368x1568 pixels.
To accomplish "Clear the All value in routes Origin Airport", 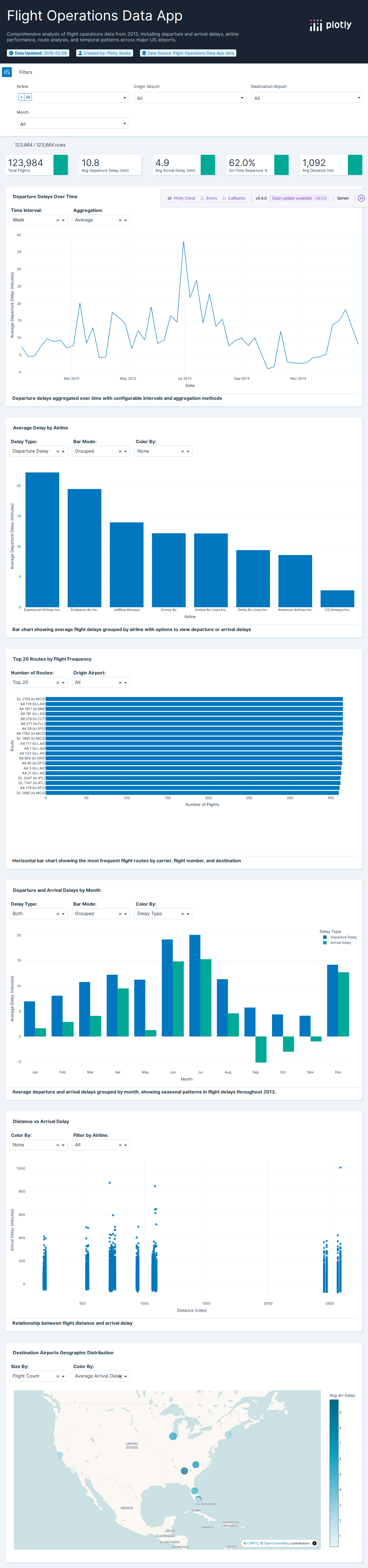I will coord(120,683).
